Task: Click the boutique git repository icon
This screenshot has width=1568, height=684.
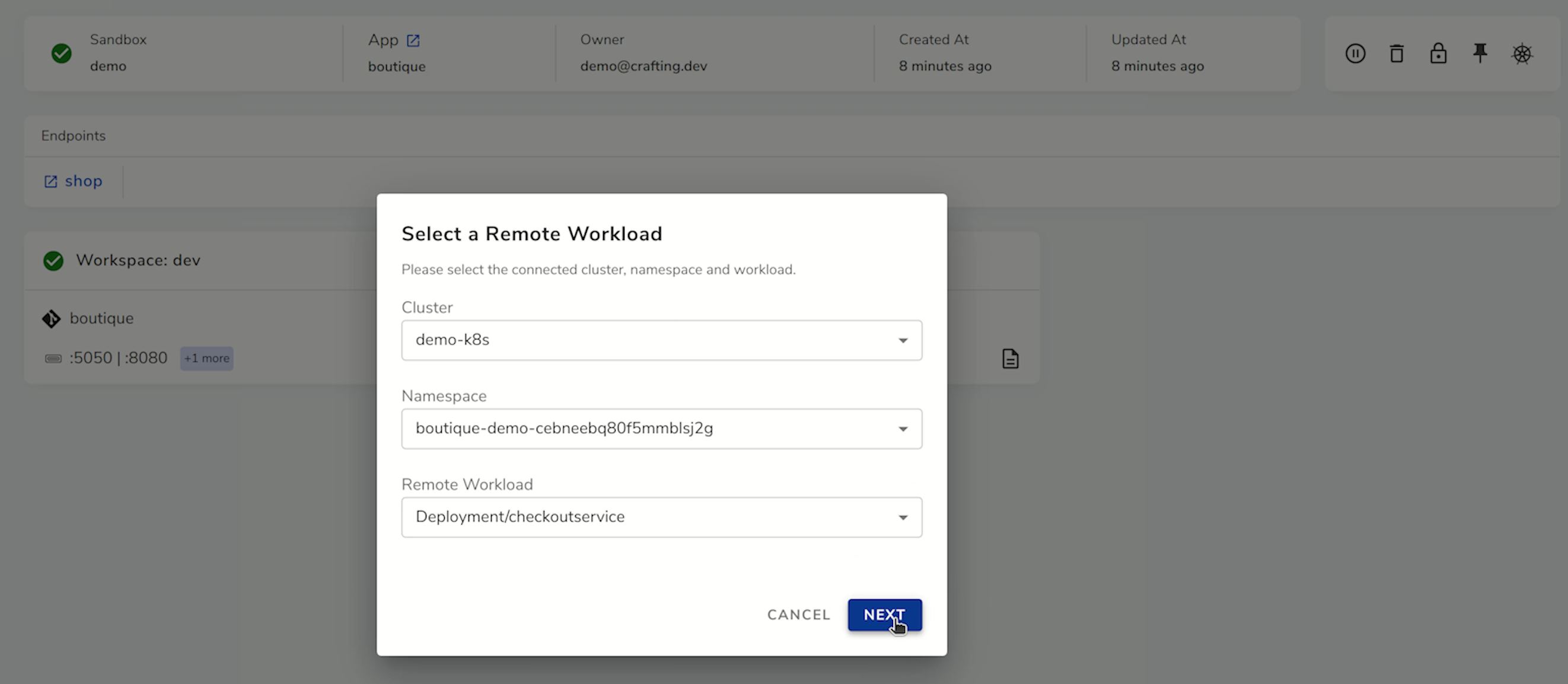Action: 51,318
